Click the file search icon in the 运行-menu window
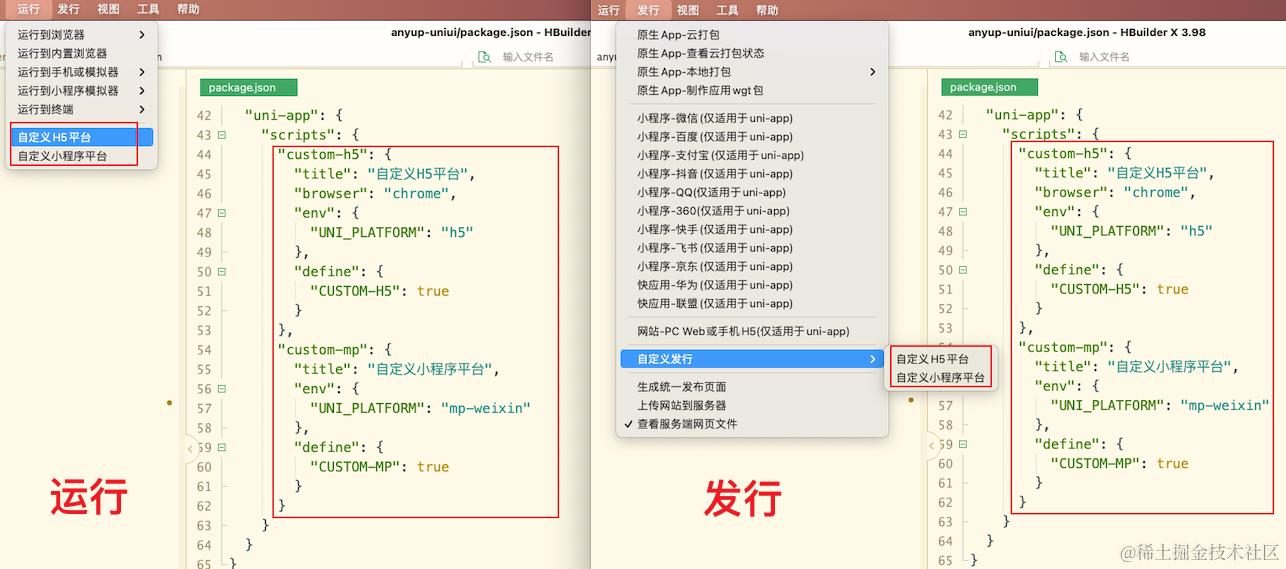This screenshot has width=1286, height=569. (485, 57)
